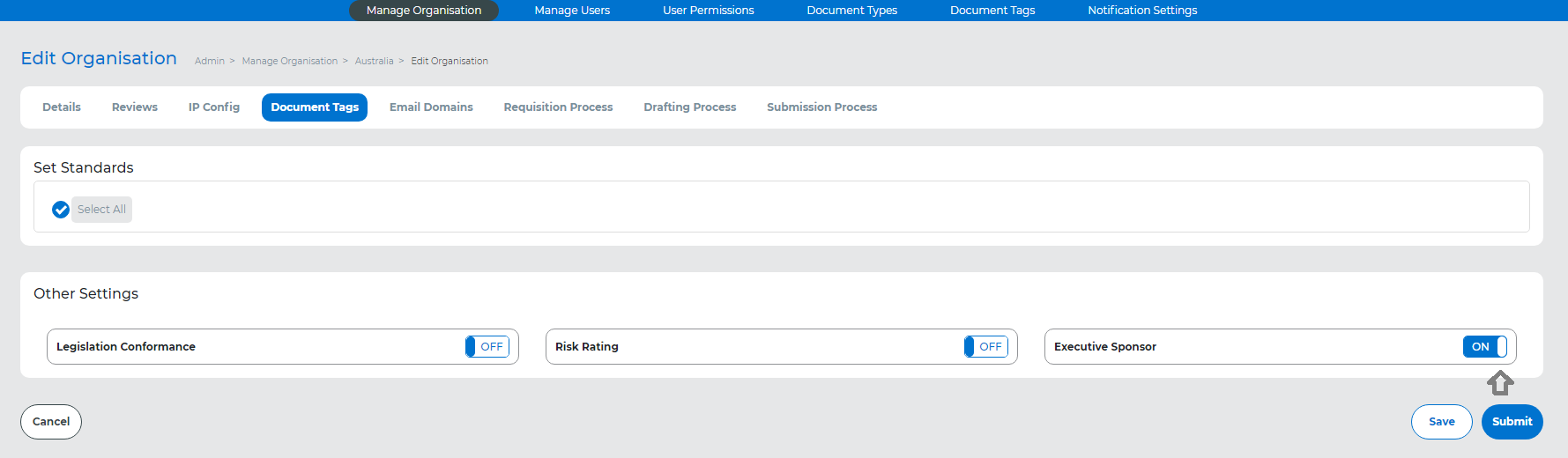The height and width of the screenshot is (458, 1568).
Task: Open the IP Config tab
Action: pos(214,107)
